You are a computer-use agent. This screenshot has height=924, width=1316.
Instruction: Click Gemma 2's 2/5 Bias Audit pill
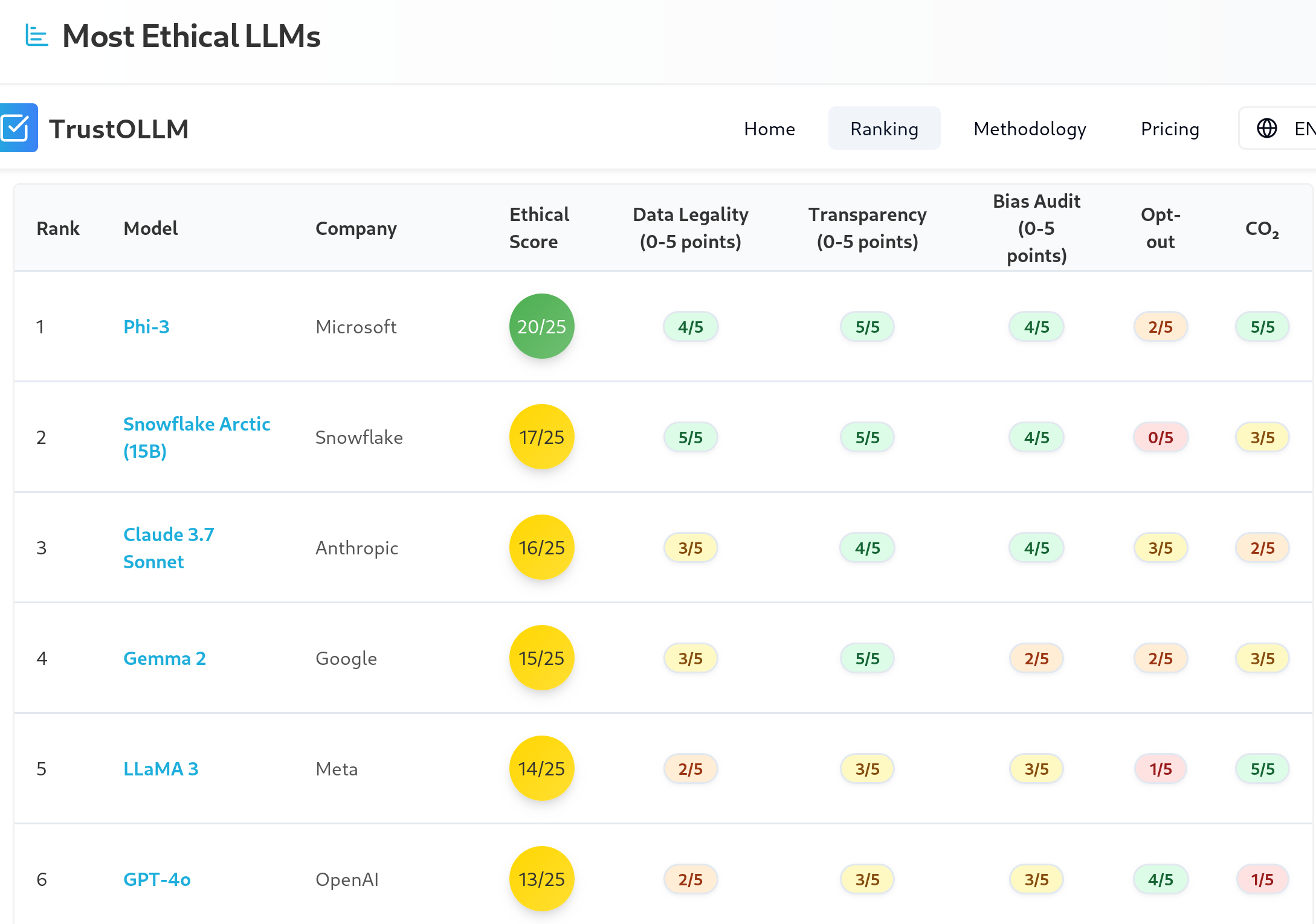click(1036, 658)
